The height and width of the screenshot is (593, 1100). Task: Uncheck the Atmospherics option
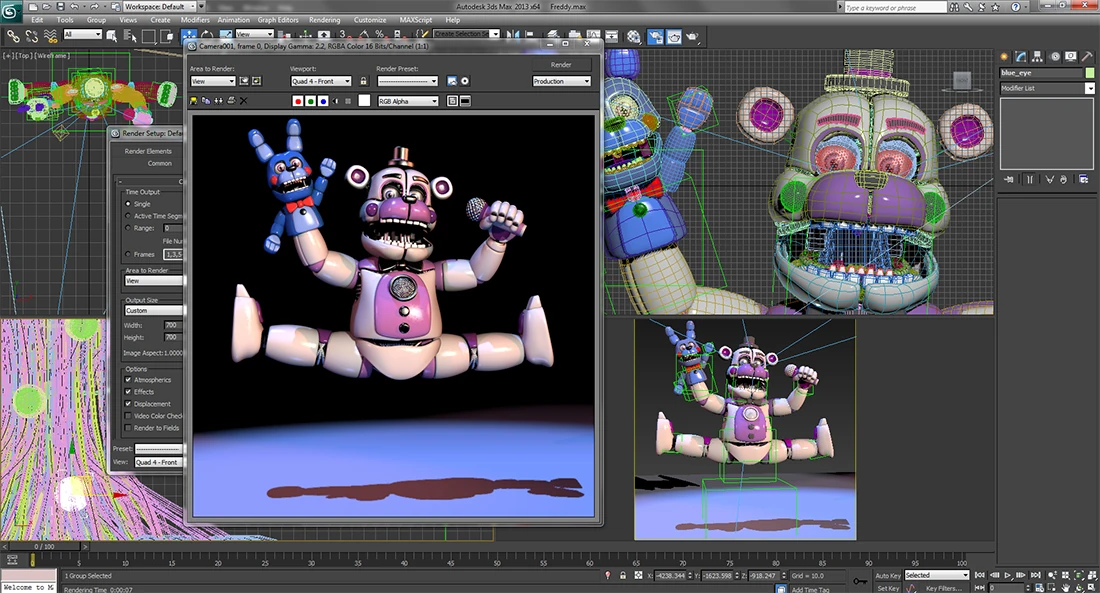[x=128, y=380]
